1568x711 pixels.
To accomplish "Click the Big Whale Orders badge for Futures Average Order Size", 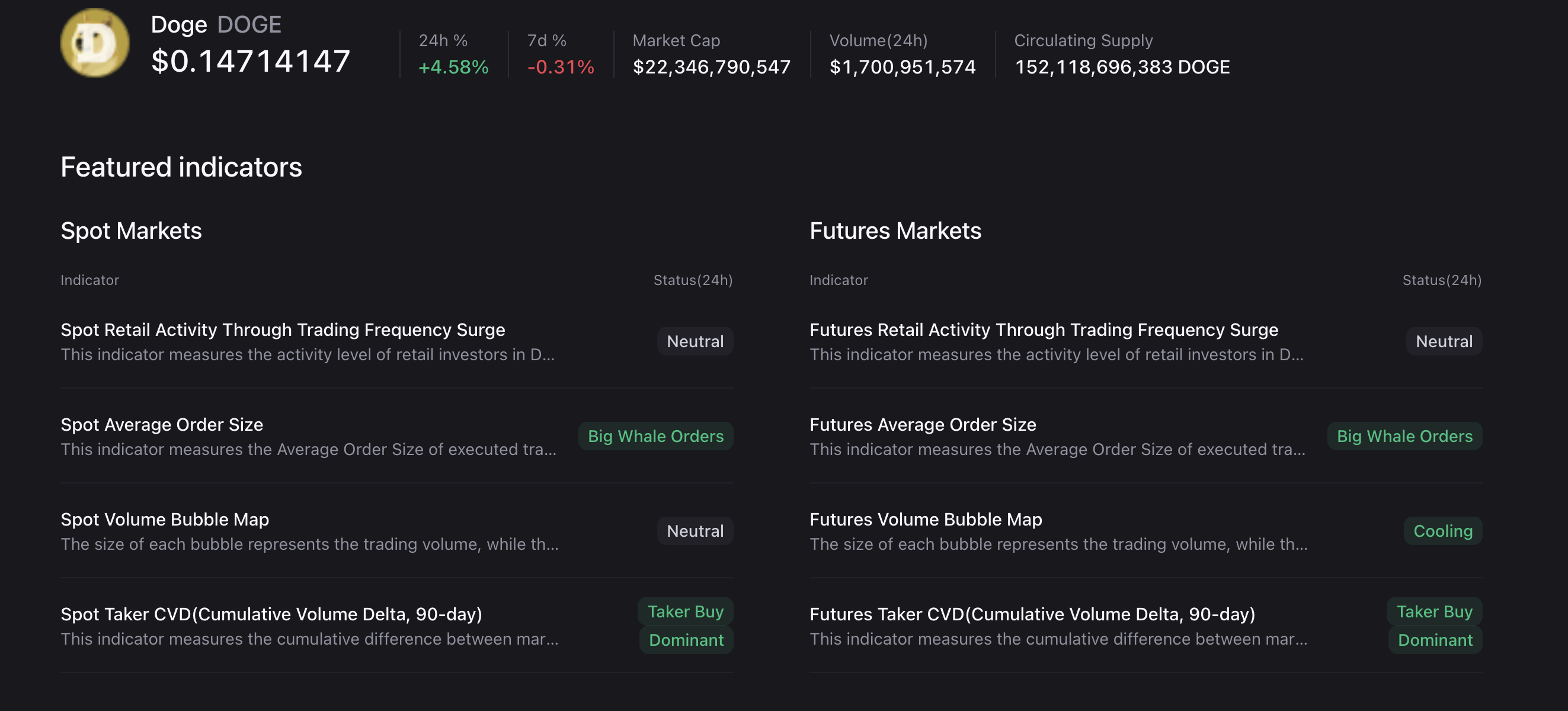I will click(1404, 436).
